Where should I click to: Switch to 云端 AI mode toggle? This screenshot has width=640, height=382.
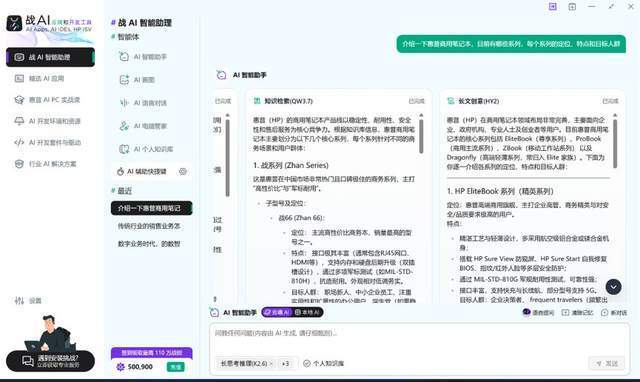click(277, 312)
